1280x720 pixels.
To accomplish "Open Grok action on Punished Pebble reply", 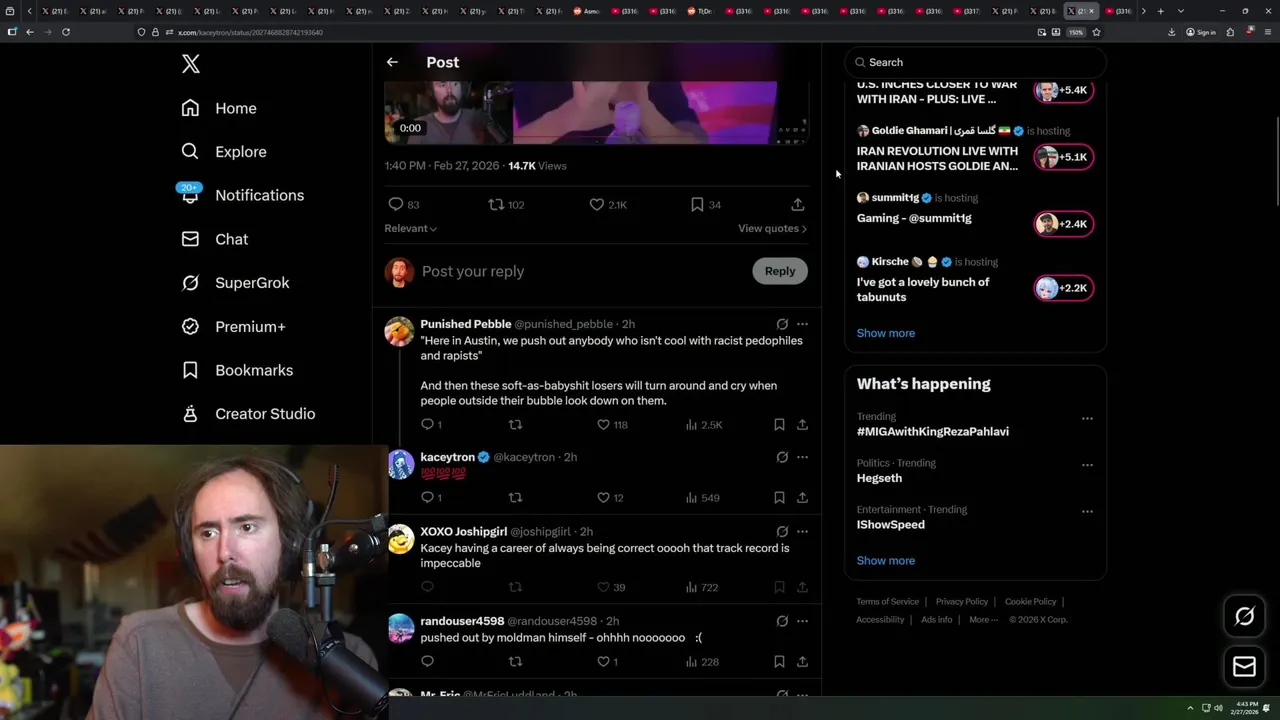I will click(782, 324).
